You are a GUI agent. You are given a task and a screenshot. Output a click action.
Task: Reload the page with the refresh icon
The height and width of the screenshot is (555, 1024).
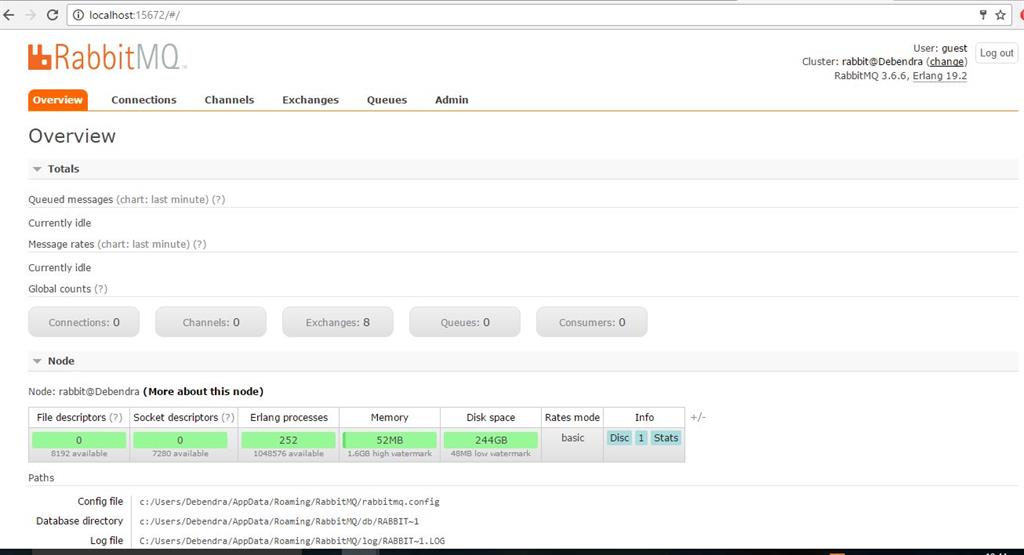coord(52,15)
